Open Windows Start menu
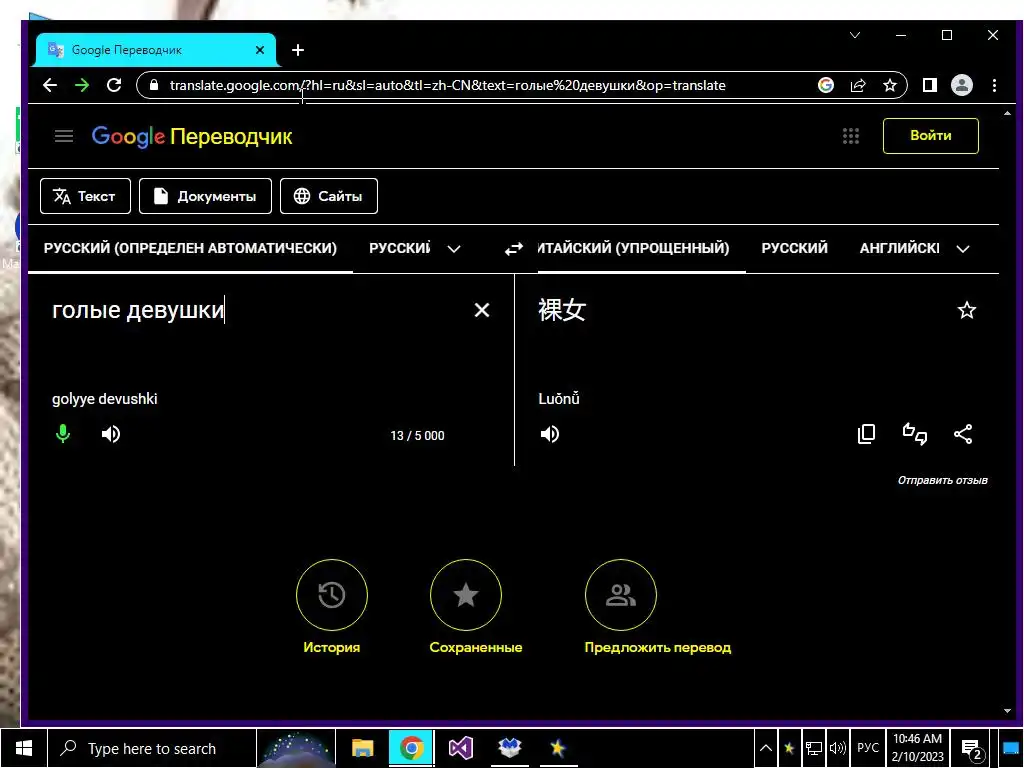 click(x=24, y=748)
